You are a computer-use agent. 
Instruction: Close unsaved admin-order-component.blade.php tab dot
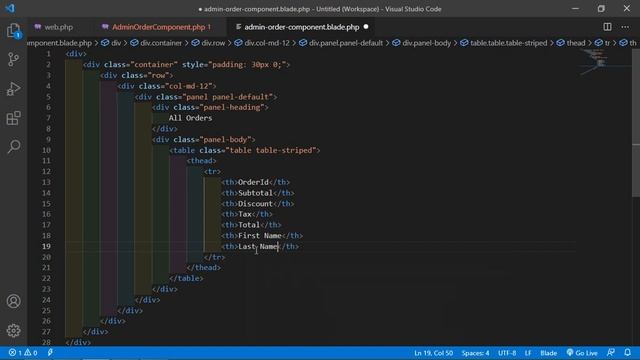(366, 27)
